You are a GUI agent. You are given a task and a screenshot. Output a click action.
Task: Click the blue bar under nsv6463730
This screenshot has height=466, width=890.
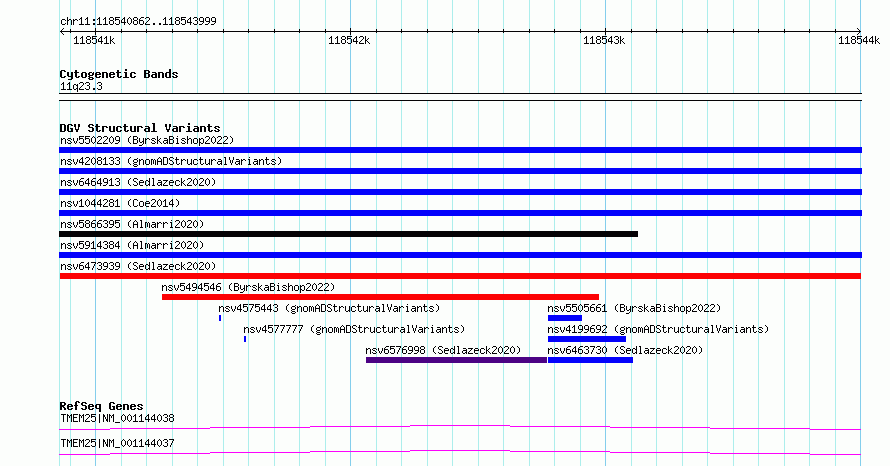point(590,360)
